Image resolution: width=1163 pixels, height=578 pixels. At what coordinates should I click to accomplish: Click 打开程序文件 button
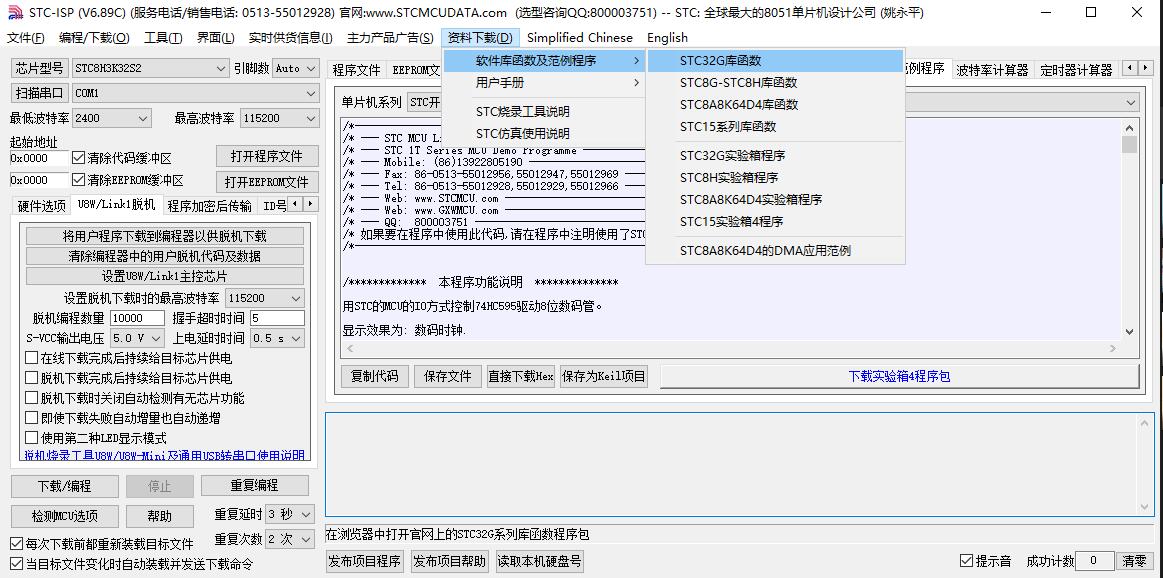tap(267, 157)
